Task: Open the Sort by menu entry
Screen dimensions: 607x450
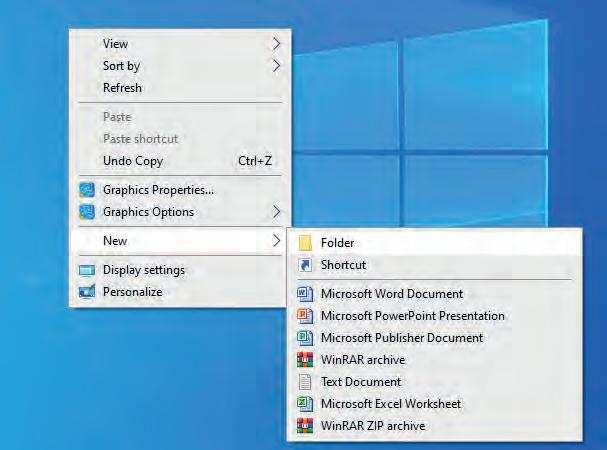Action: (x=180, y=66)
